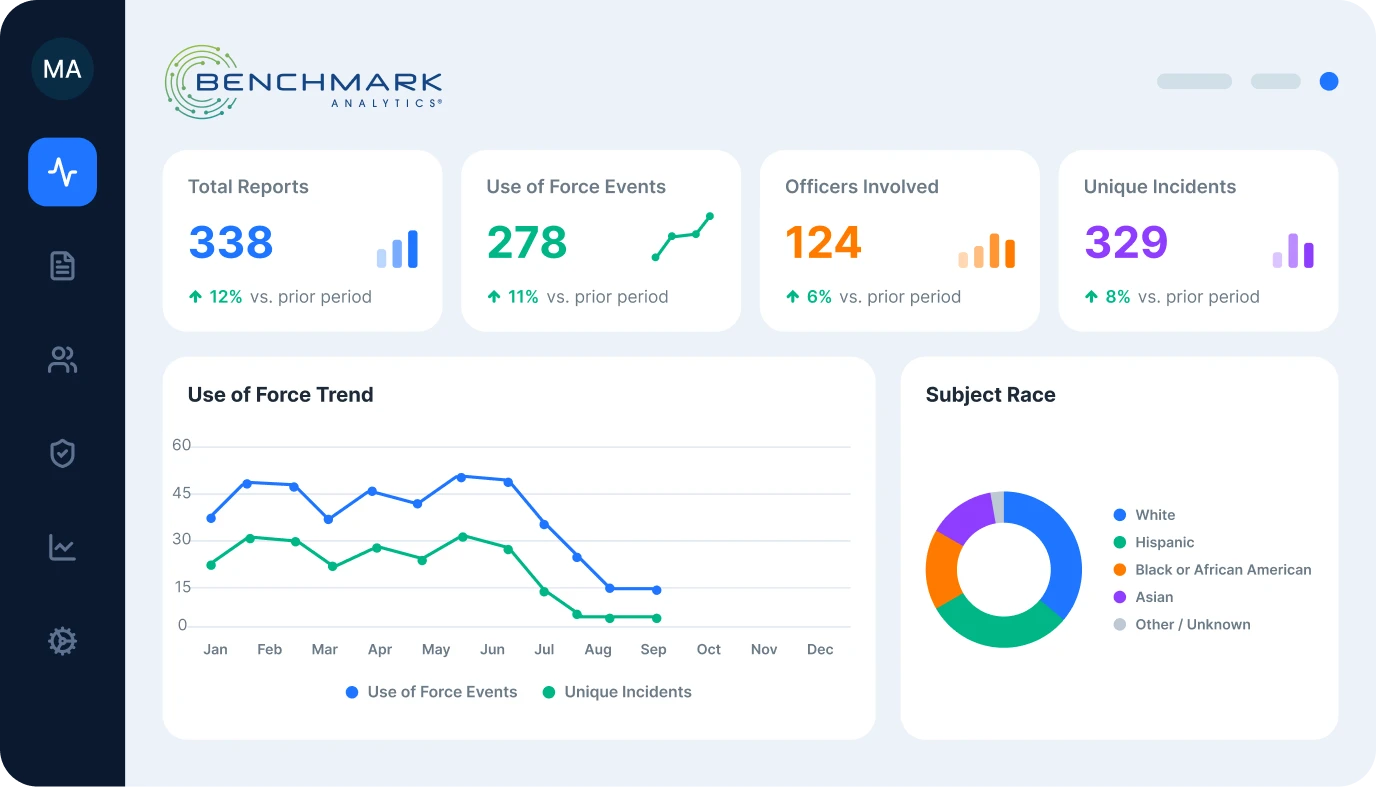Toggle the Black or African American legend entry
This screenshot has height=787, width=1376.
coord(1213,570)
